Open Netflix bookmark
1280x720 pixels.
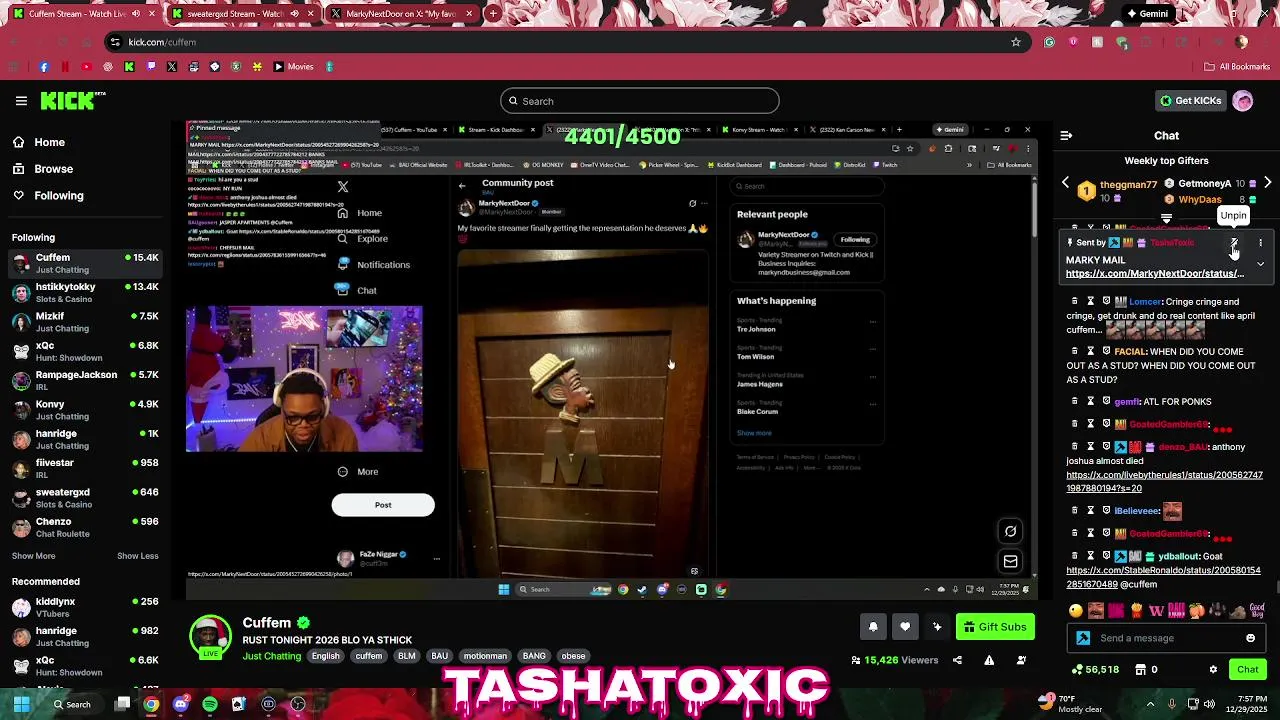tap(65, 67)
